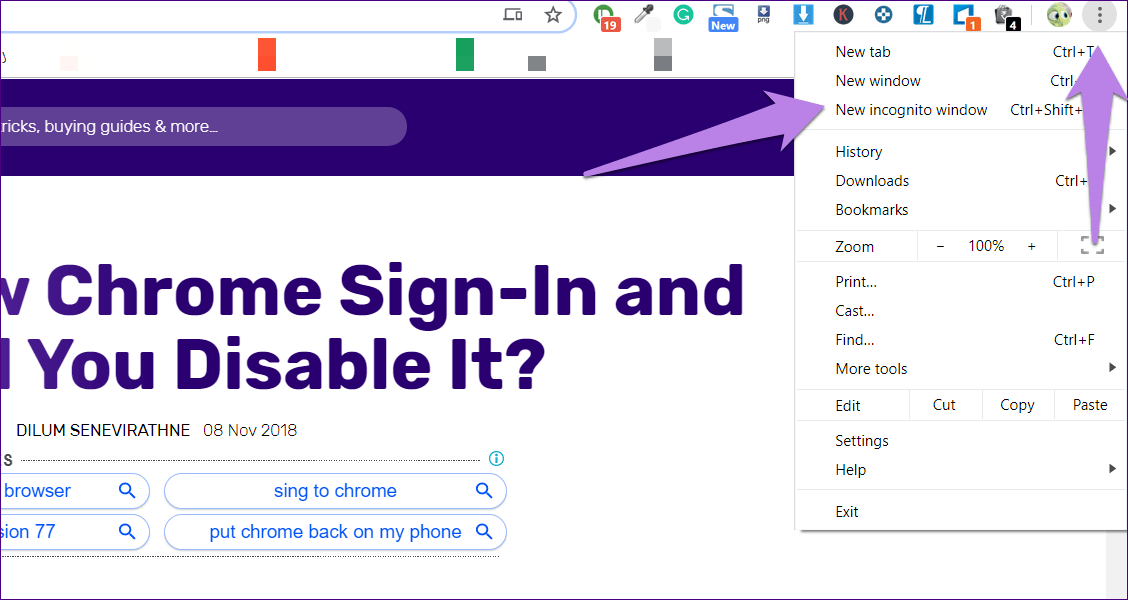Expand the Bookmarks submenu arrow
The height and width of the screenshot is (600, 1128).
pyautogui.click(x=1113, y=209)
